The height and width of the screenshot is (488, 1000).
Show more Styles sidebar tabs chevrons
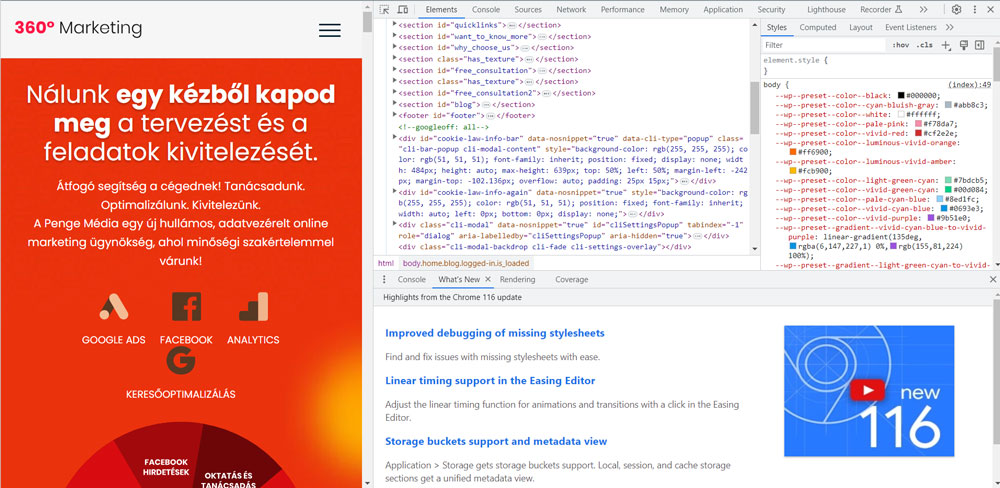[x=950, y=27]
